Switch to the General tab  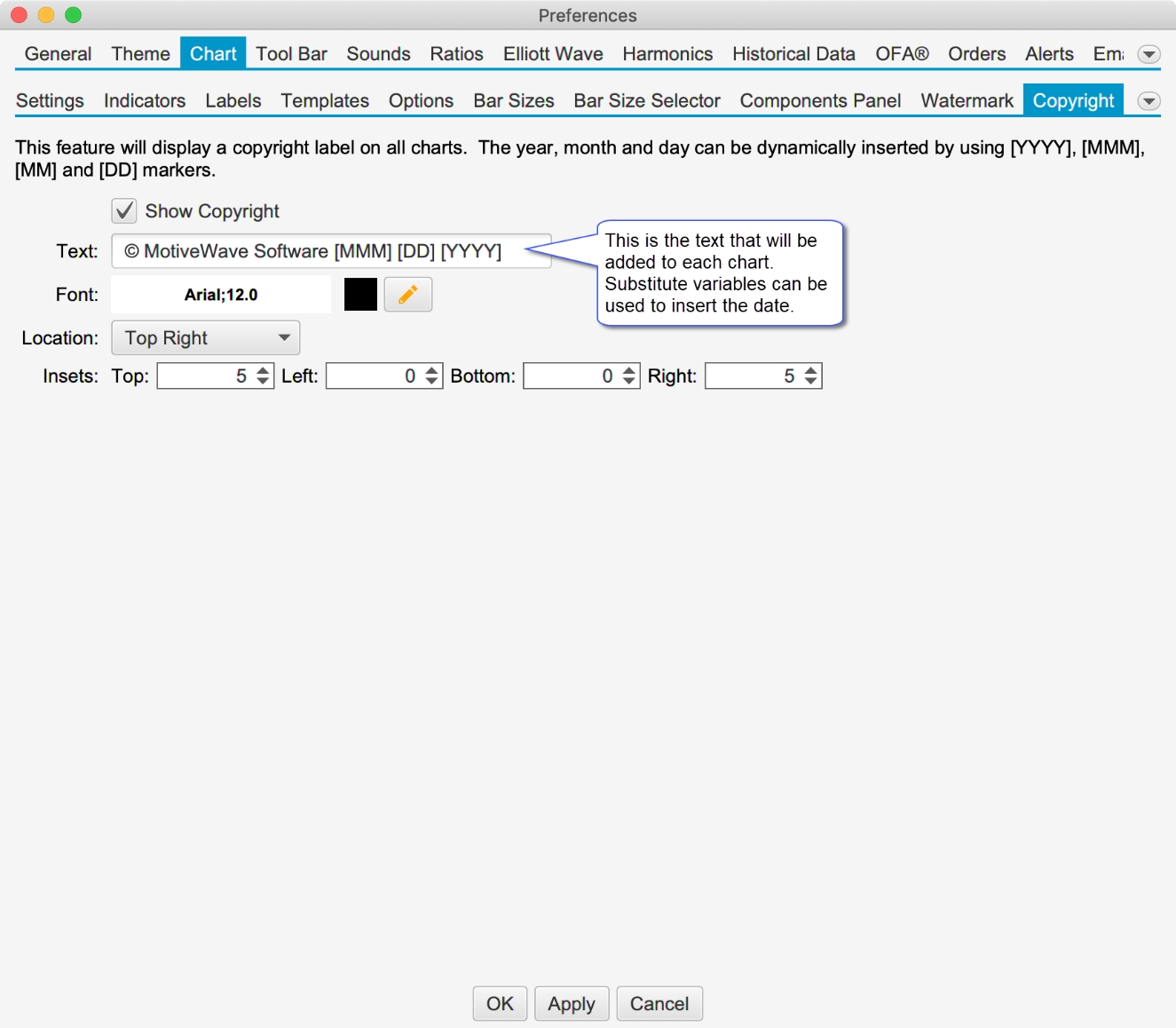click(59, 54)
